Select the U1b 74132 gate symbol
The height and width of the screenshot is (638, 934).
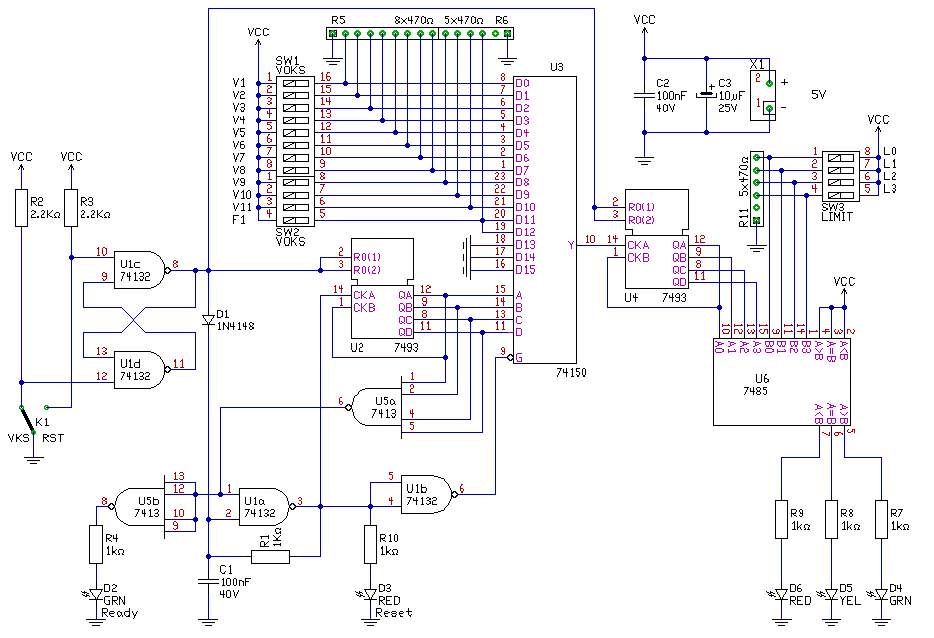[x=429, y=494]
